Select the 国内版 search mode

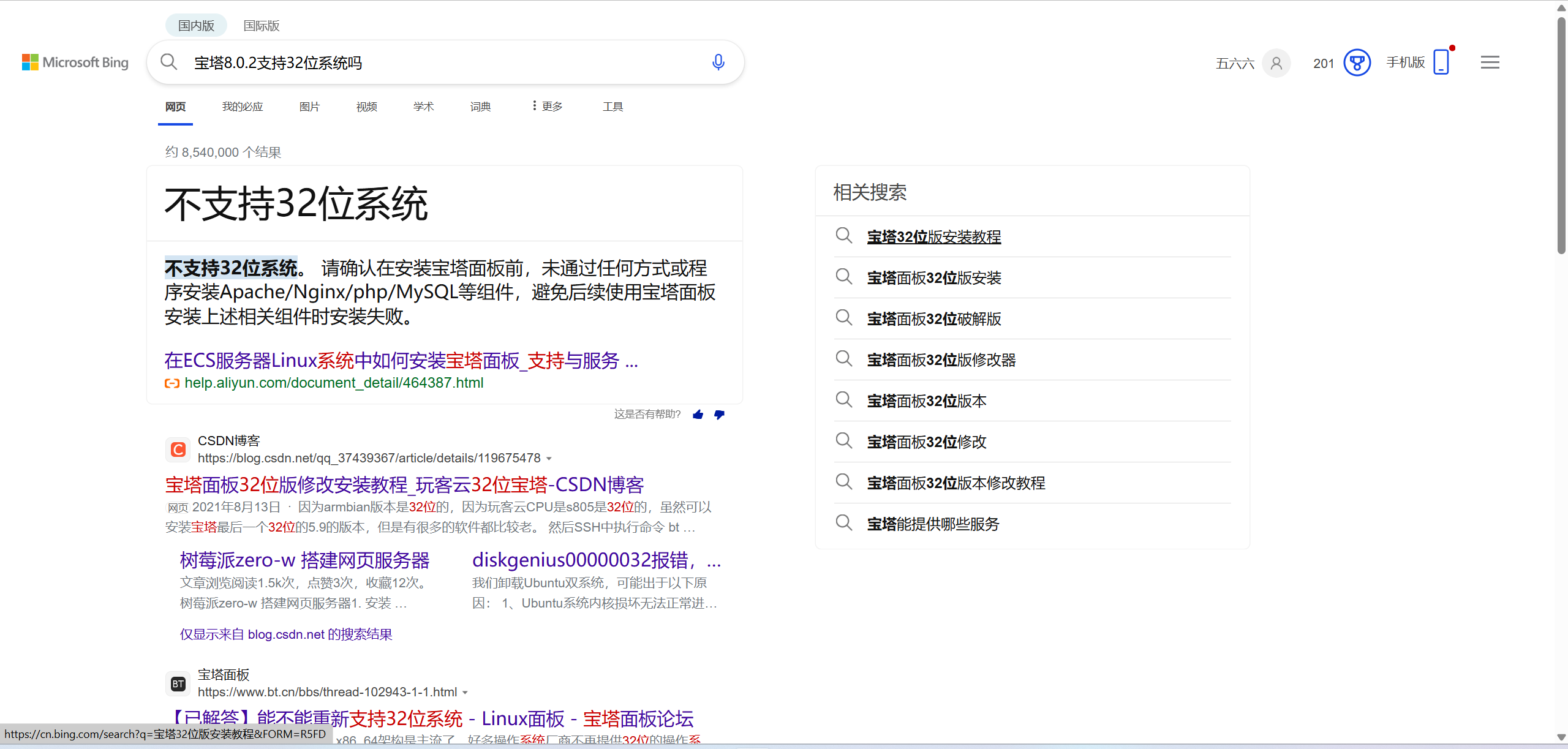(196, 26)
